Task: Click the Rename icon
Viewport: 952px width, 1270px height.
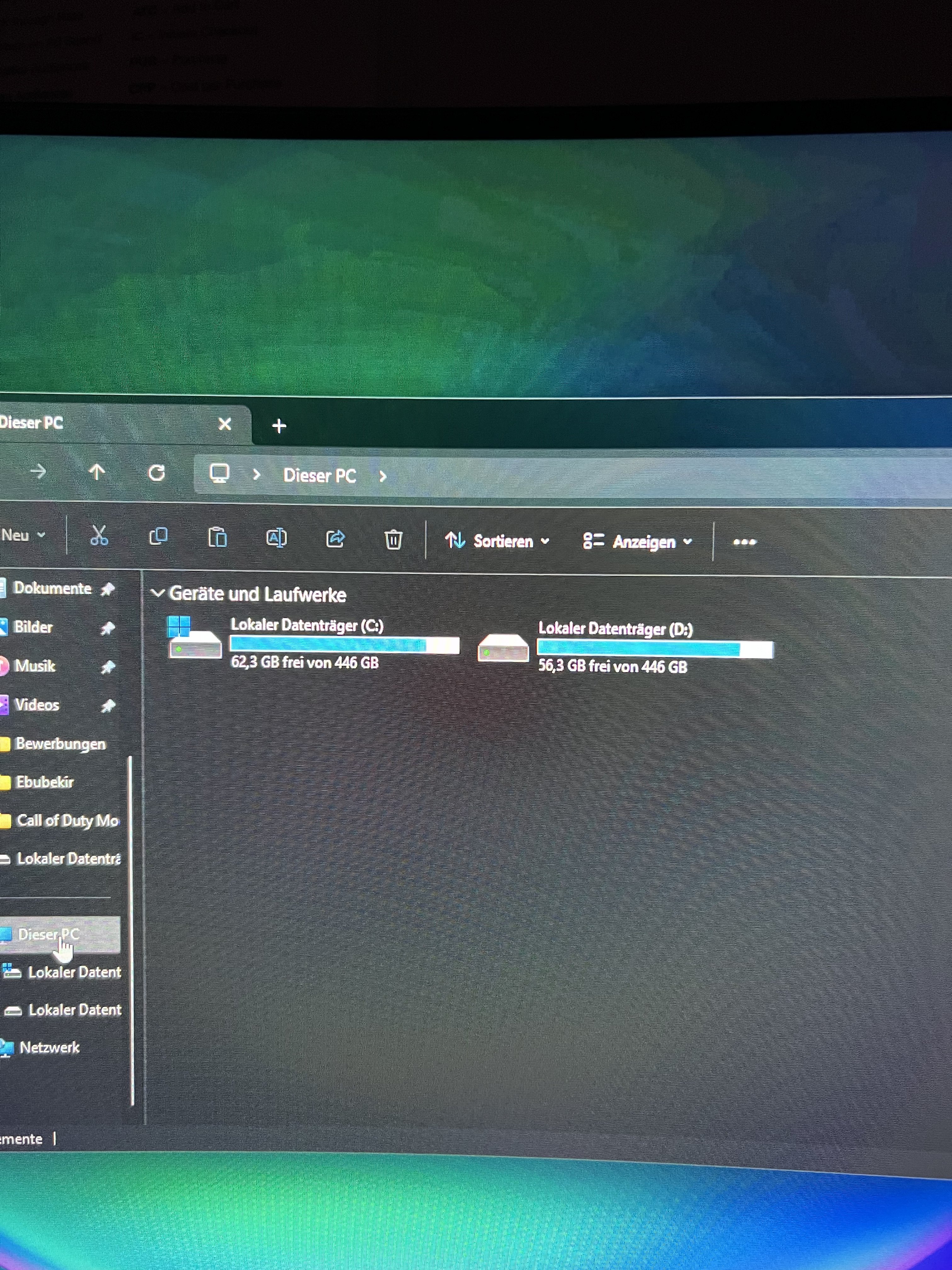Action: pyautogui.click(x=276, y=538)
